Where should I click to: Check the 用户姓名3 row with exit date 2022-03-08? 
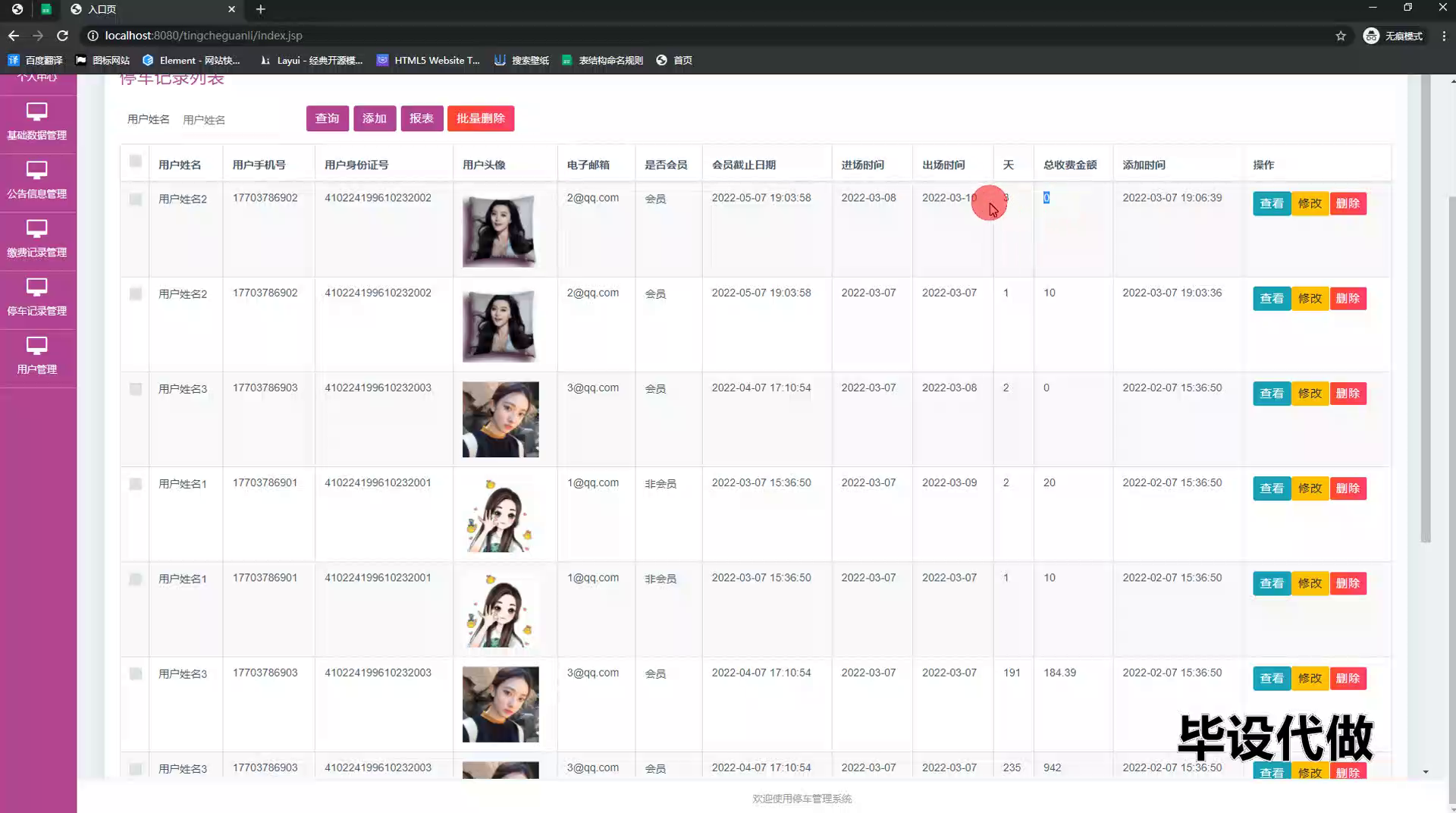click(136, 389)
